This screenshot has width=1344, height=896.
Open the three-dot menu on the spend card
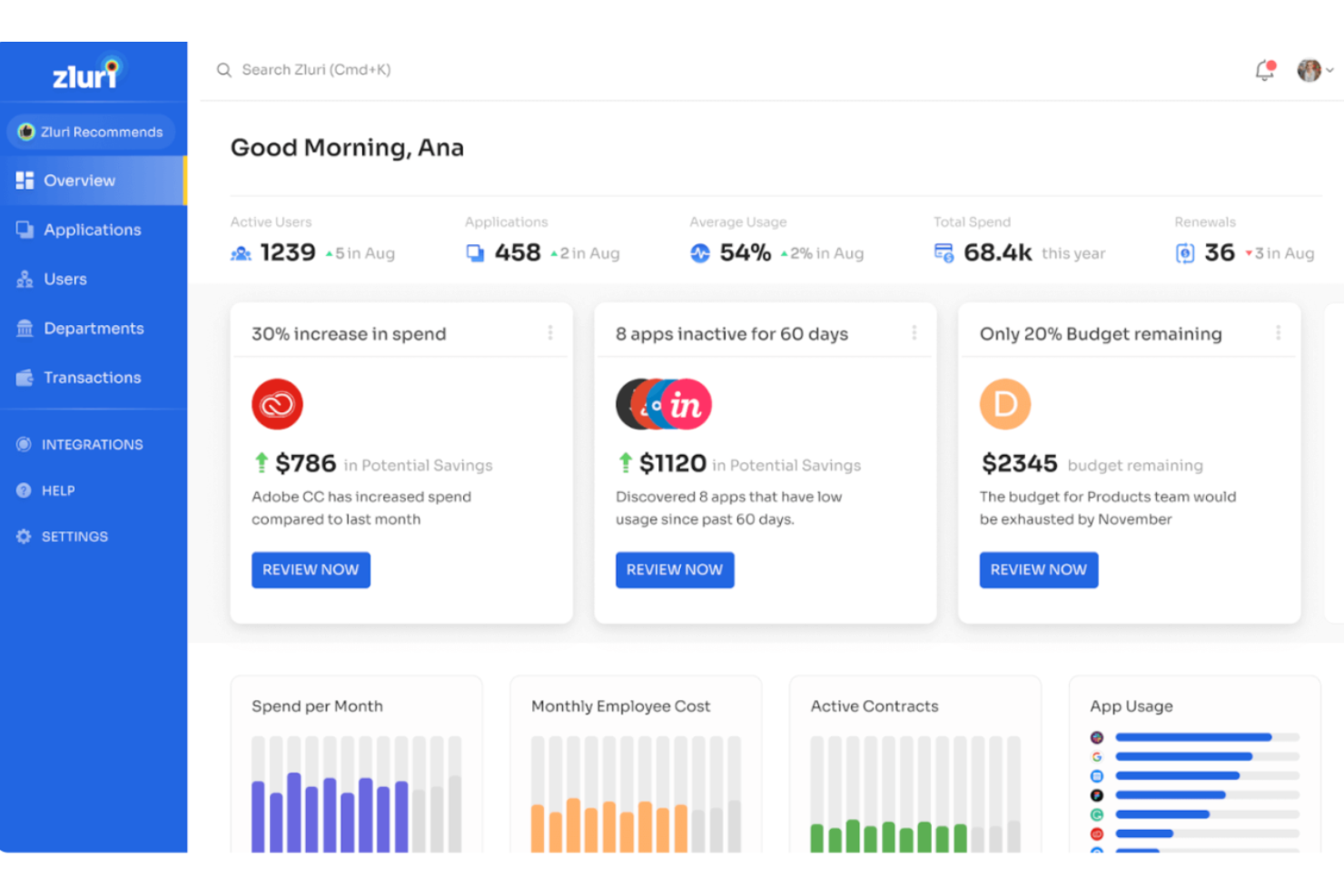point(551,332)
